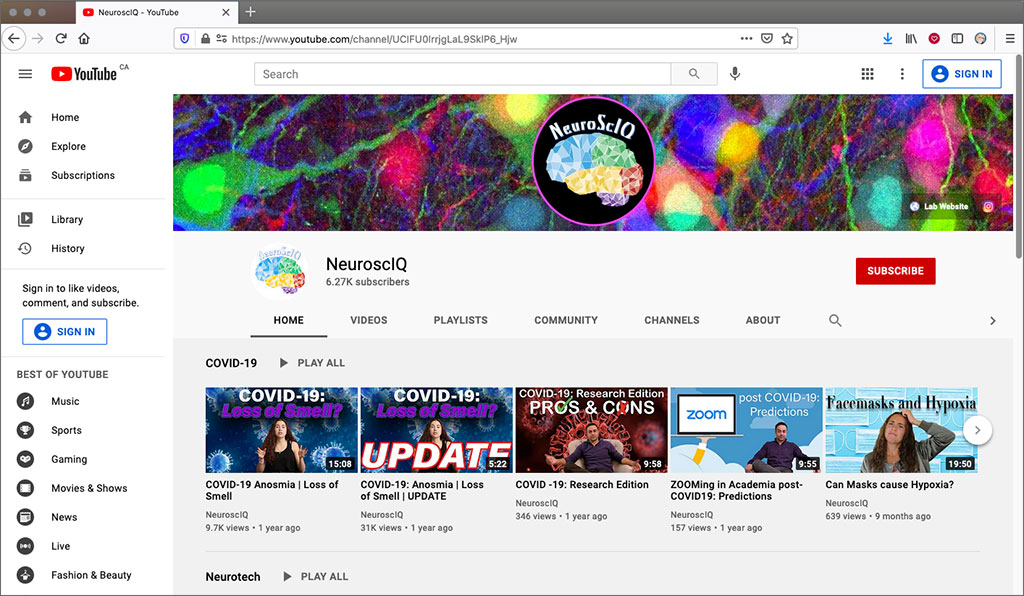Open Firefox library icon
The image size is (1024, 596).
(911, 39)
